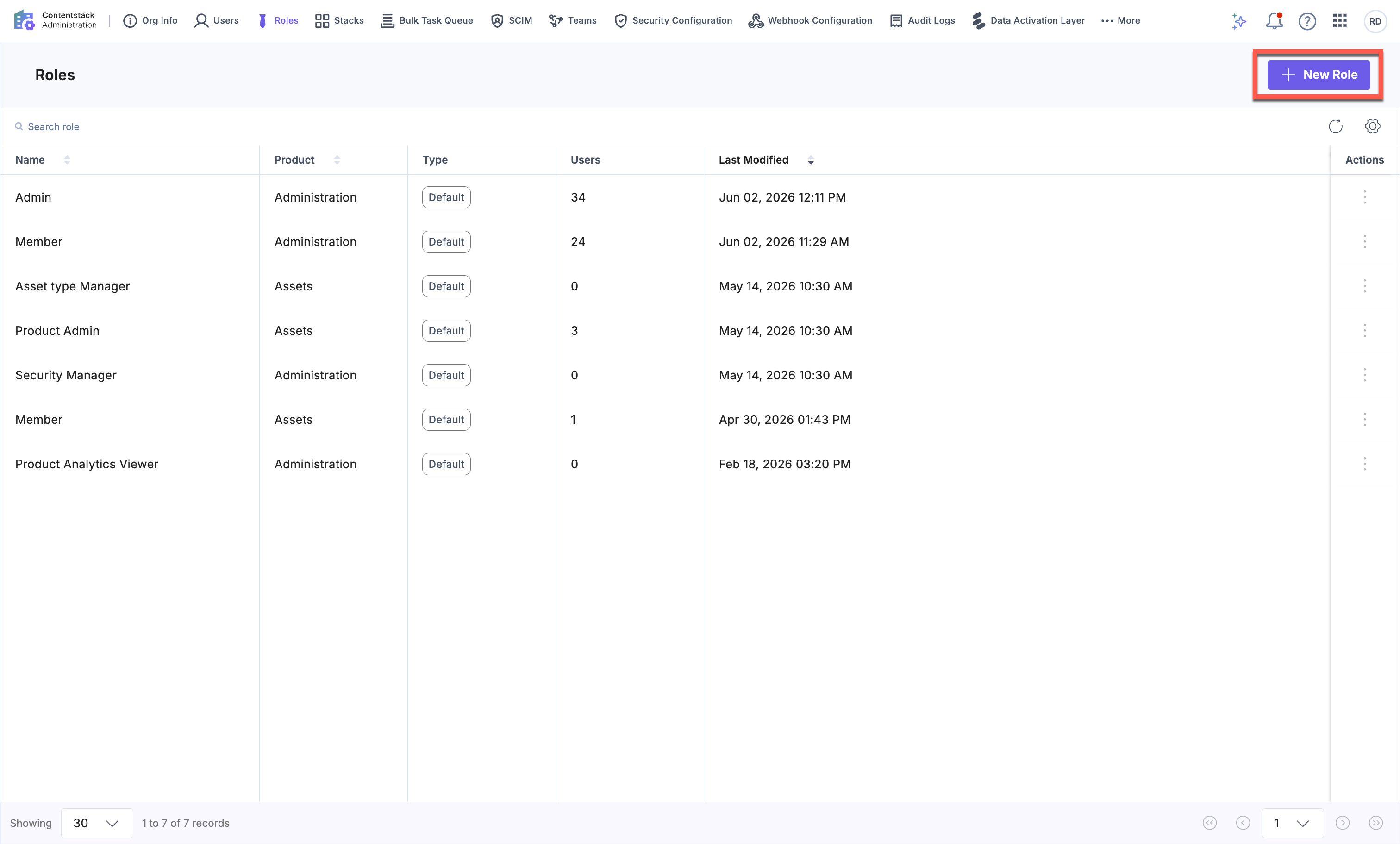The width and height of the screenshot is (1400, 844).
Task: Click user count 24 for Member role
Action: 578,241
